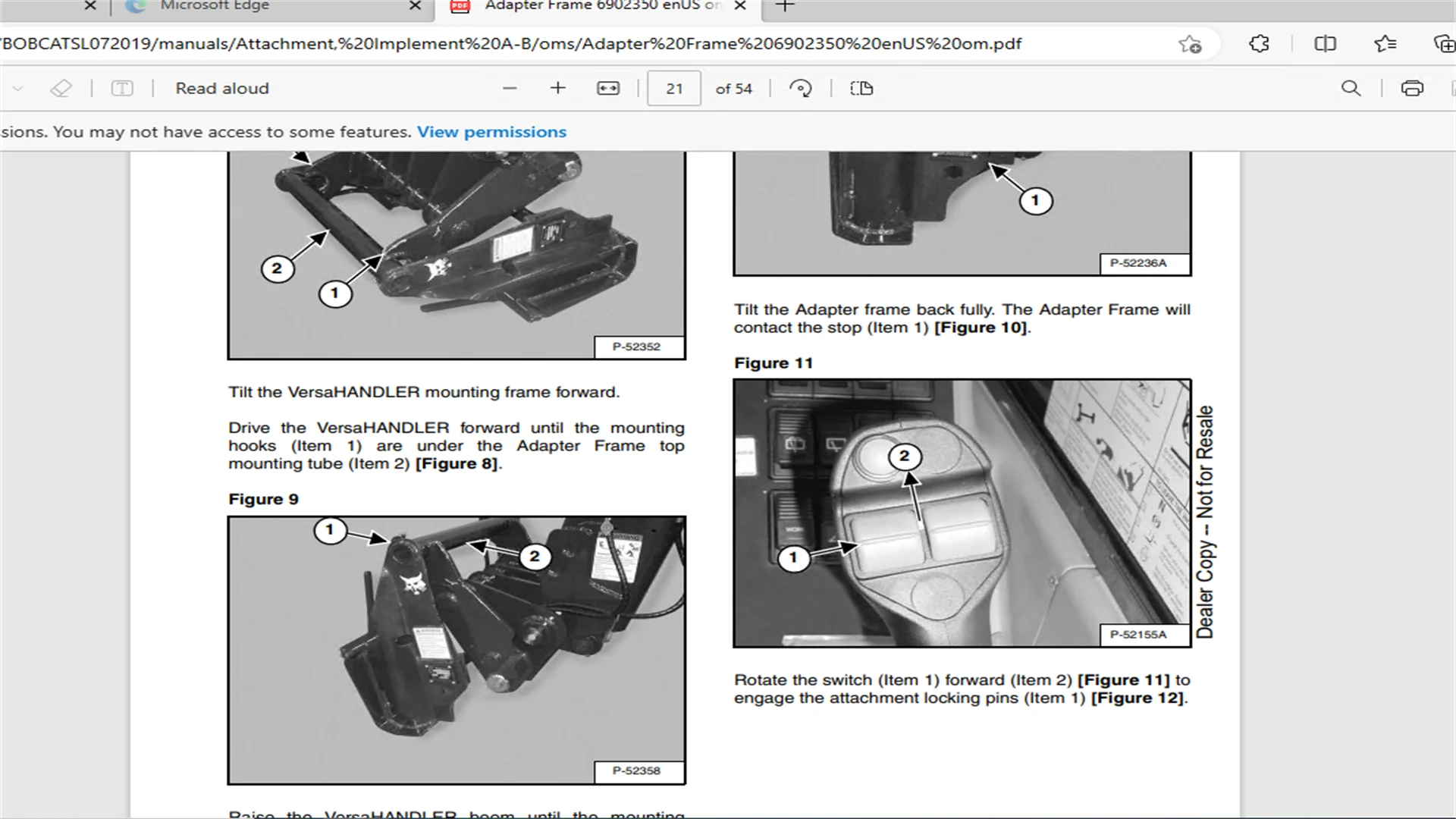
Task: Click the zoom minus button to decrease
Action: tap(511, 88)
